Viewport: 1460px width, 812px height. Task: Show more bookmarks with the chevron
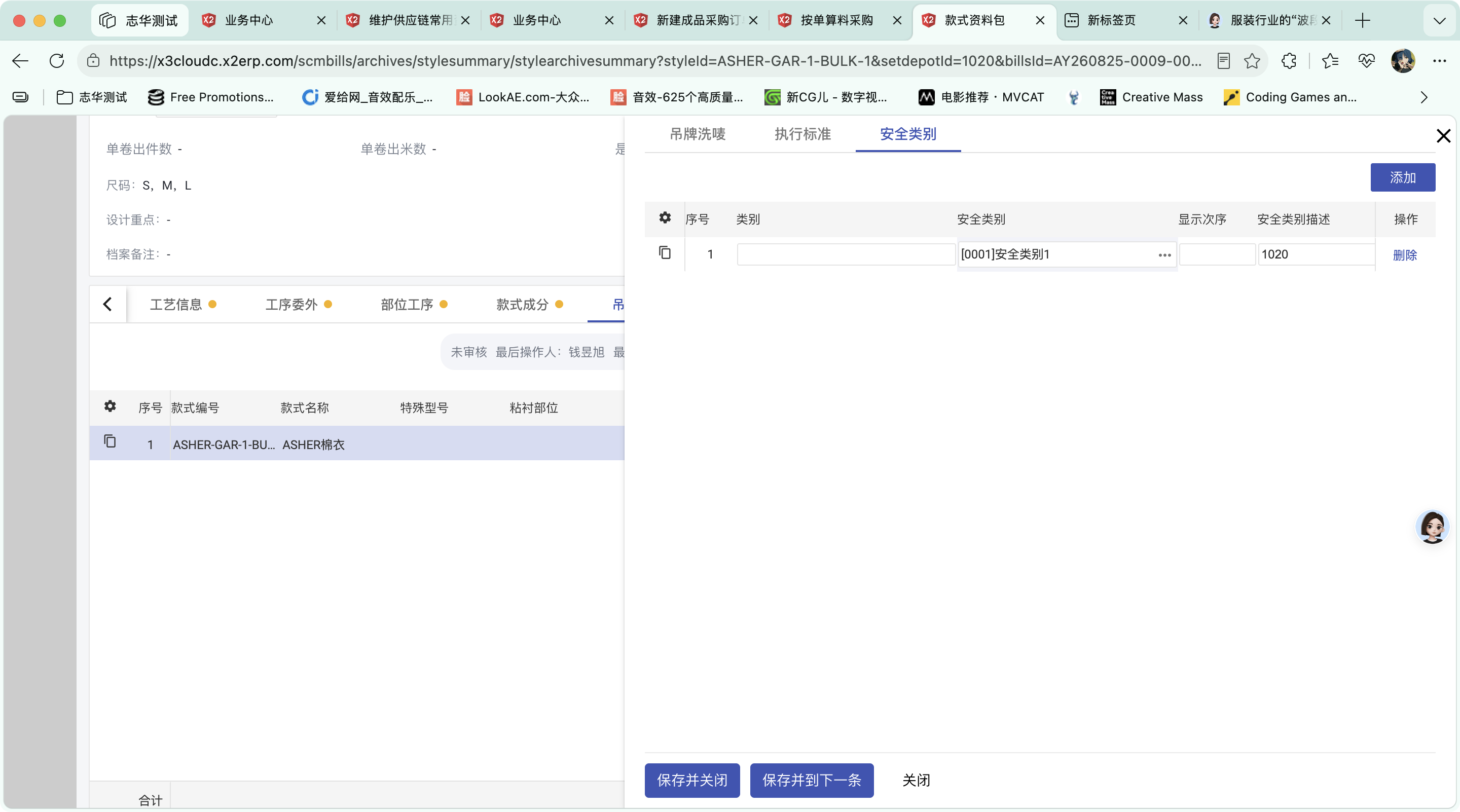pyautogui.click(x=1423, y=97)
